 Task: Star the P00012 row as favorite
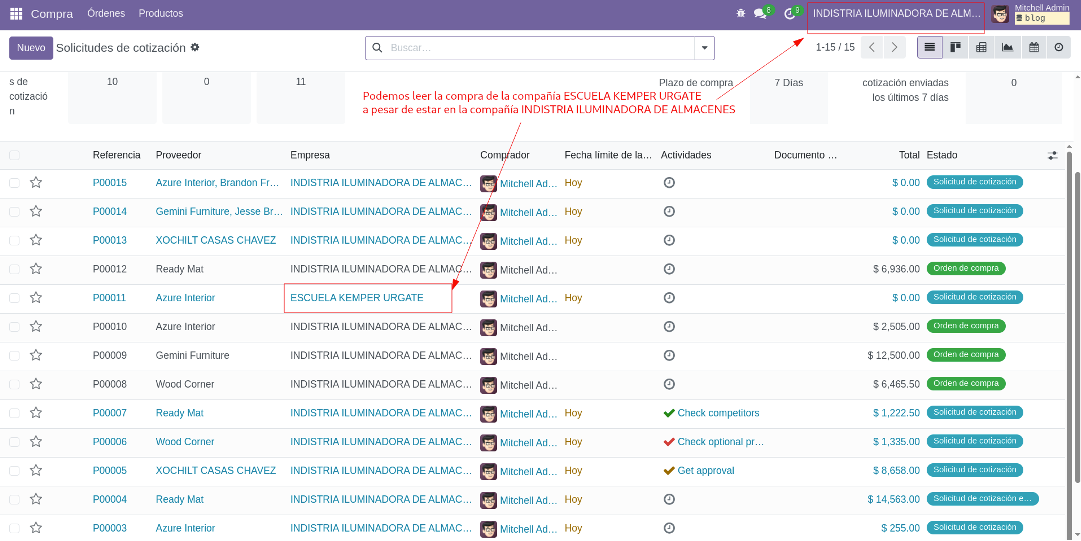[36, 269]
